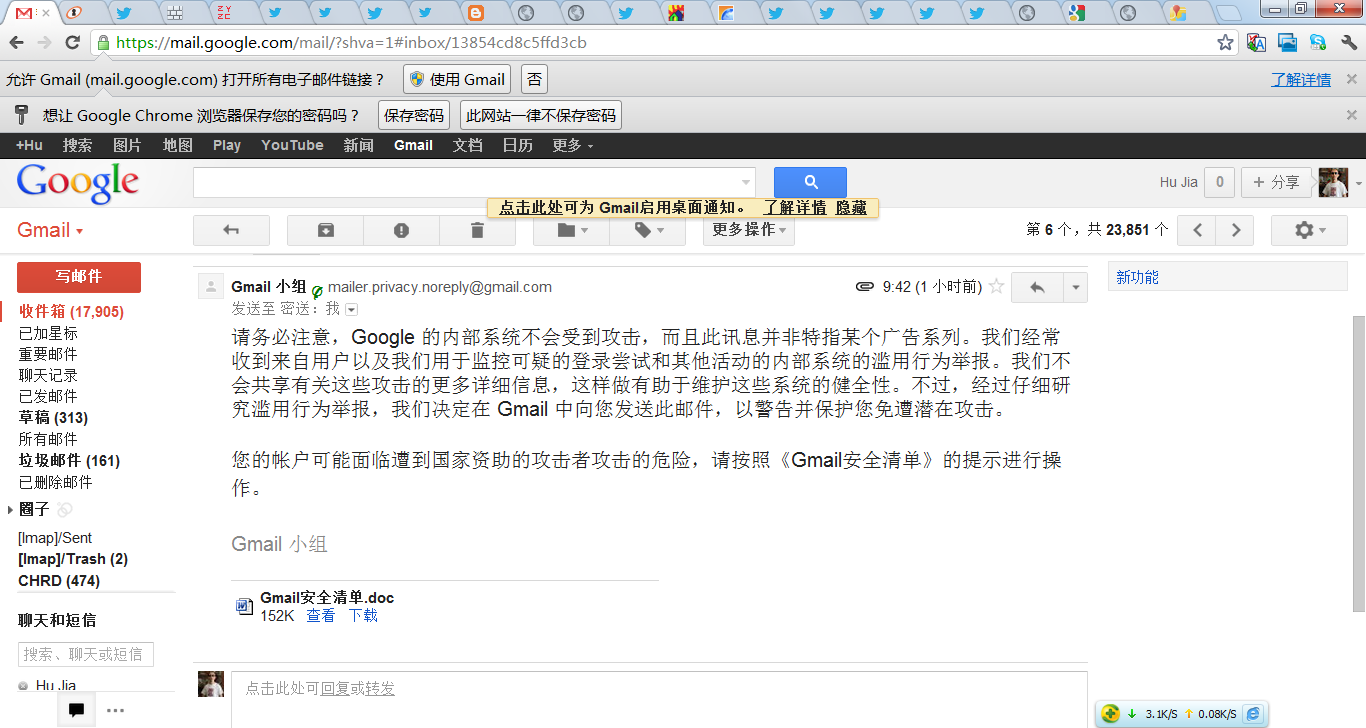Screen dimensions: 1366x728
Task: Open Labels tag dropdown
Action: [x=647, y=230]
